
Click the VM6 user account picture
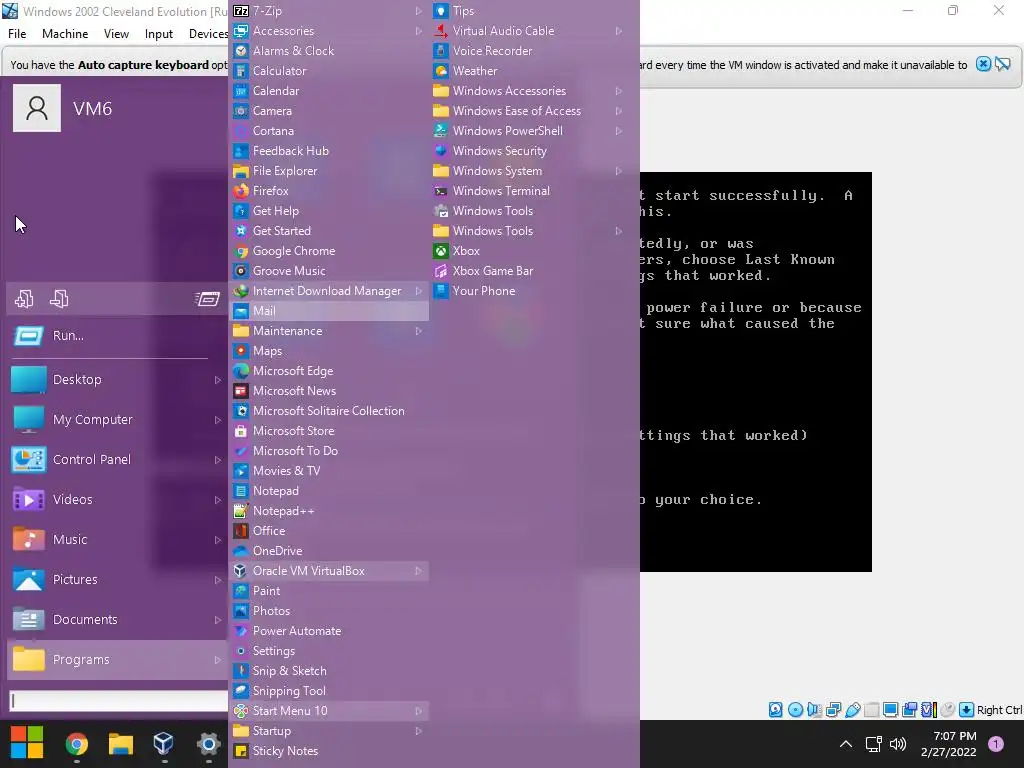(37, 108)
